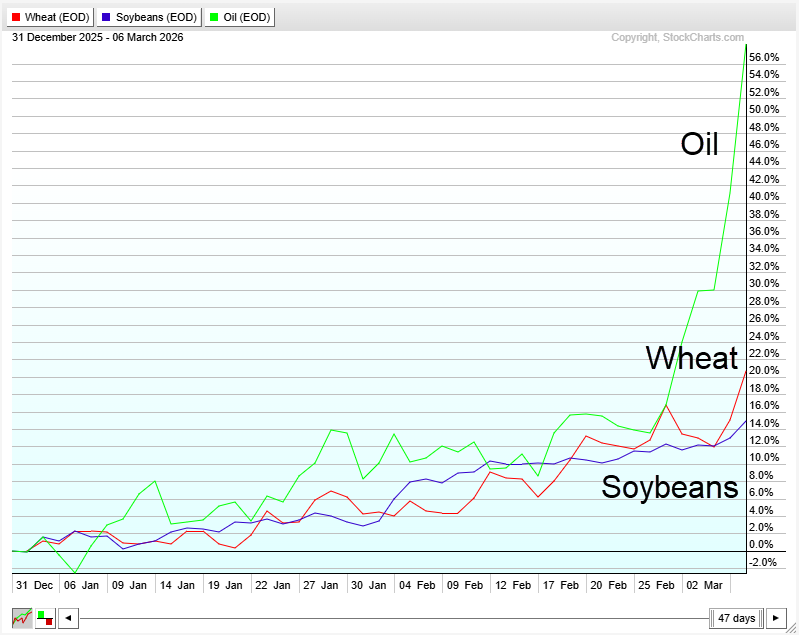Screen dimensions: 800x635
Task: Click the 0.0% y-axis label
Action: (x=763, y=545)
